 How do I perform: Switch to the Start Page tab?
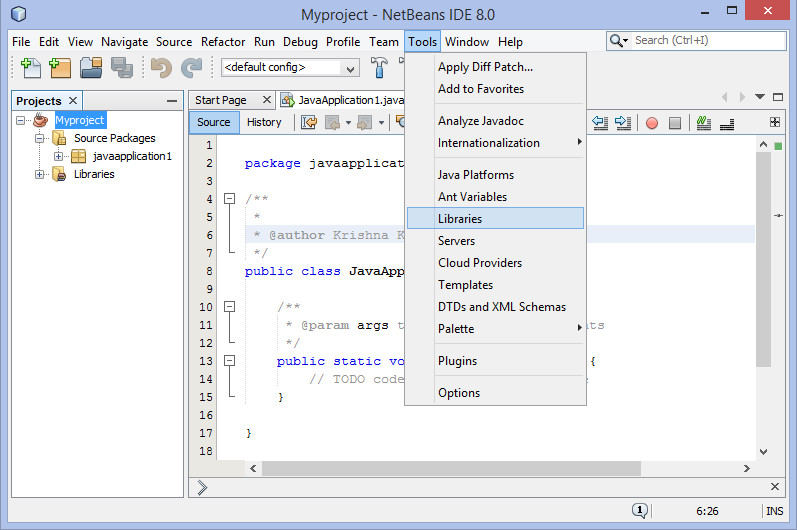[221, 100]
